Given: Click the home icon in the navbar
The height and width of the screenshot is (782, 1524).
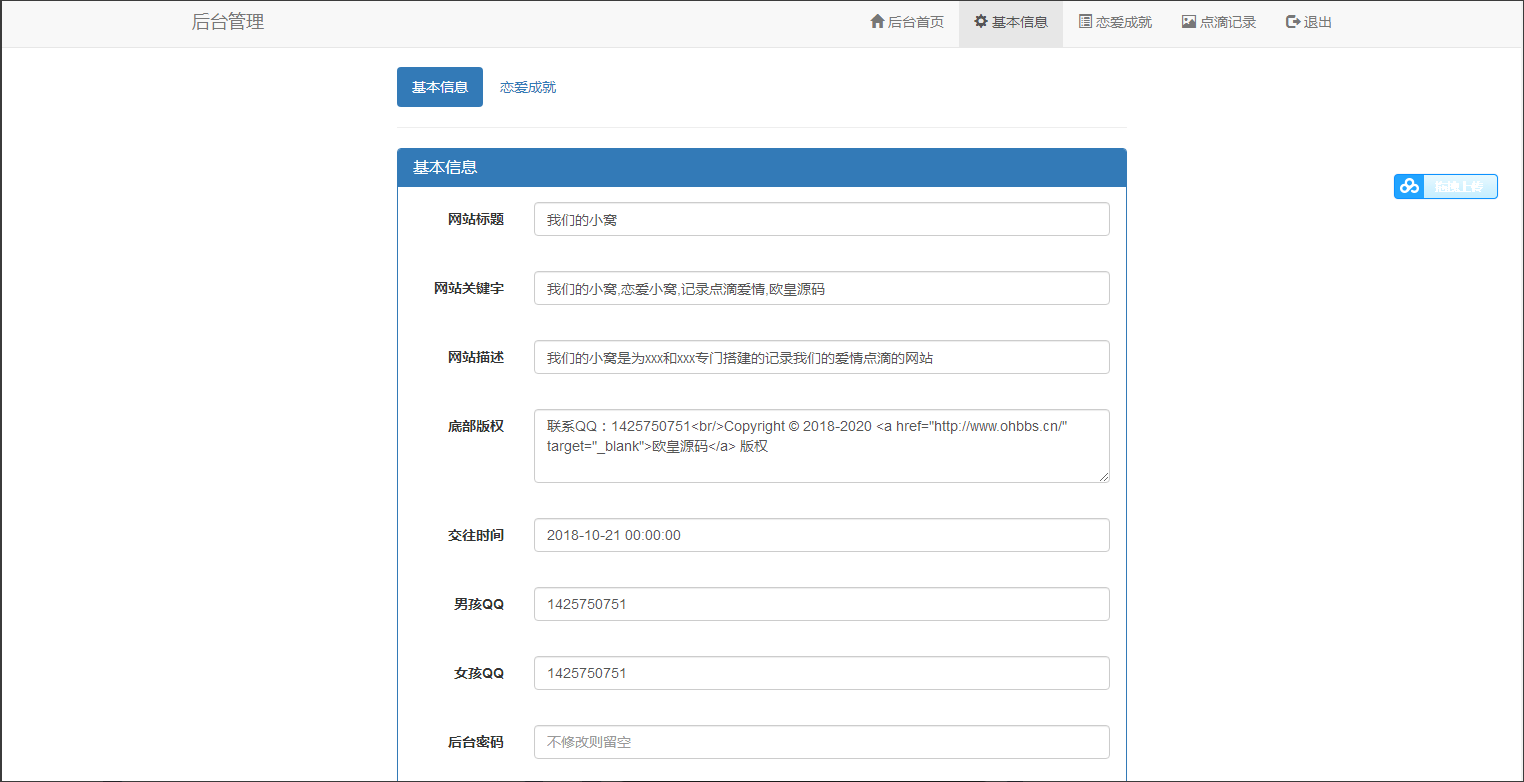Looking at the screenshot, I should click(x=877, y=22).
